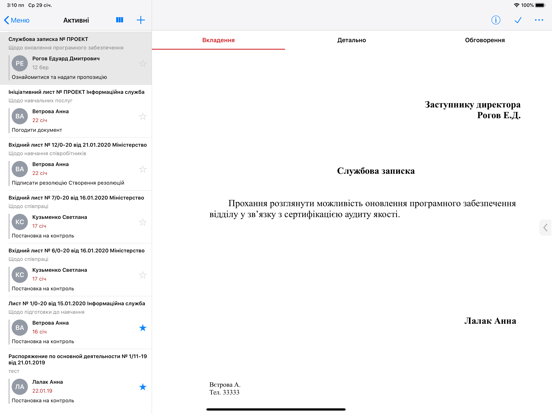Go back to Меню
This screenshot has width=552, height=414.
coord(17,20)
